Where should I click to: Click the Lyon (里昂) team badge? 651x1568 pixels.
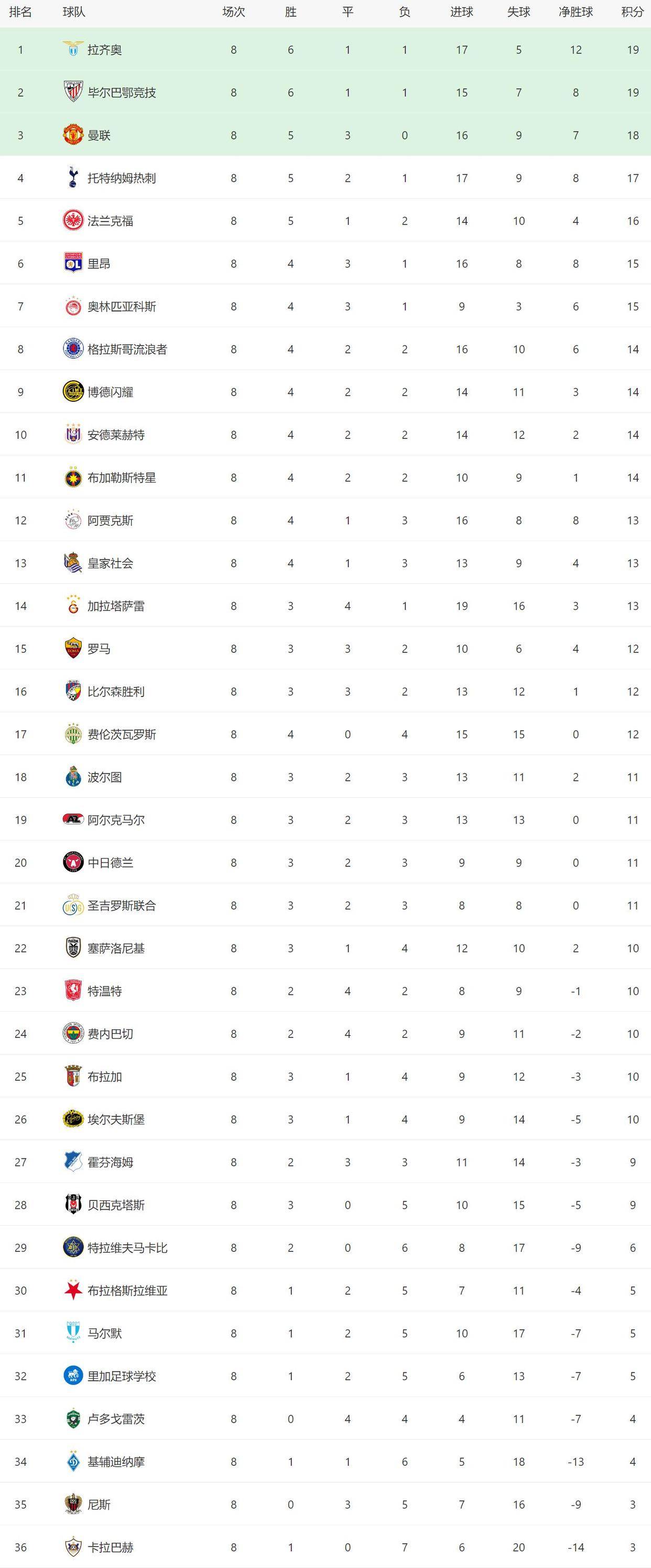click(73, 264)
